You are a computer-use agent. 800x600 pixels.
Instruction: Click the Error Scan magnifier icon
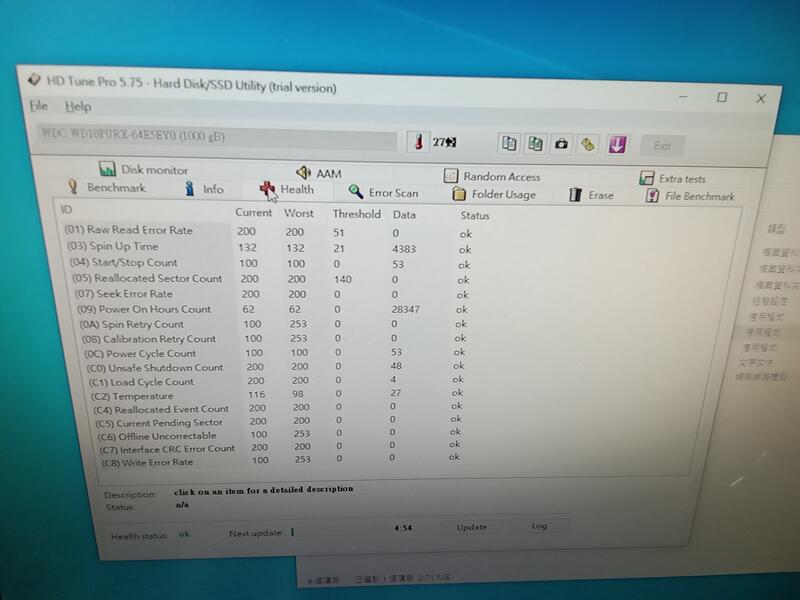coord(356,192)
